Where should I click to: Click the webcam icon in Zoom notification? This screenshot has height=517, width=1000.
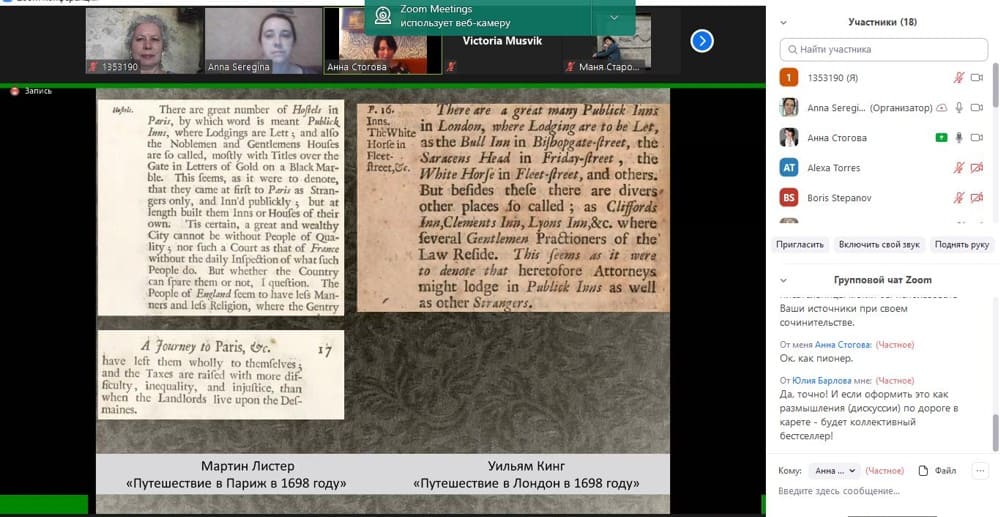click(383, 16)
